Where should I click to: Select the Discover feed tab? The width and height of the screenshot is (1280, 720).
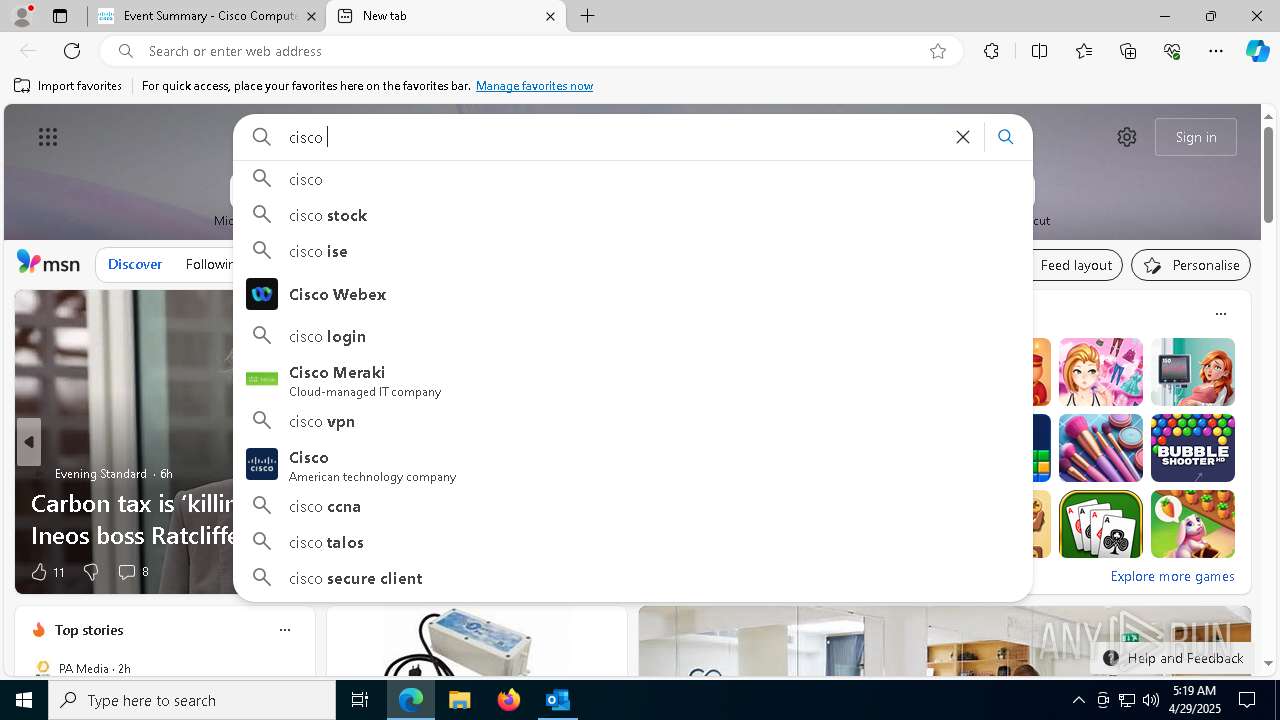pyautogui.click(x=135, y=265)
